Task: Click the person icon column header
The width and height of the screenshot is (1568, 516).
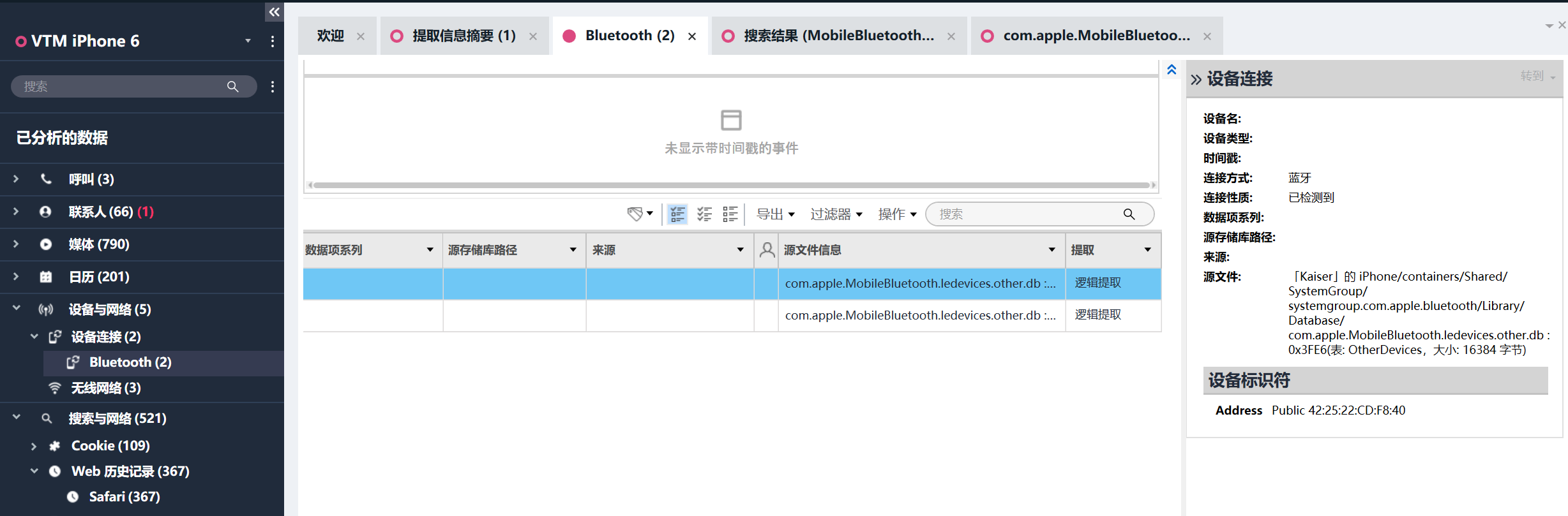Action: (767, 250)
